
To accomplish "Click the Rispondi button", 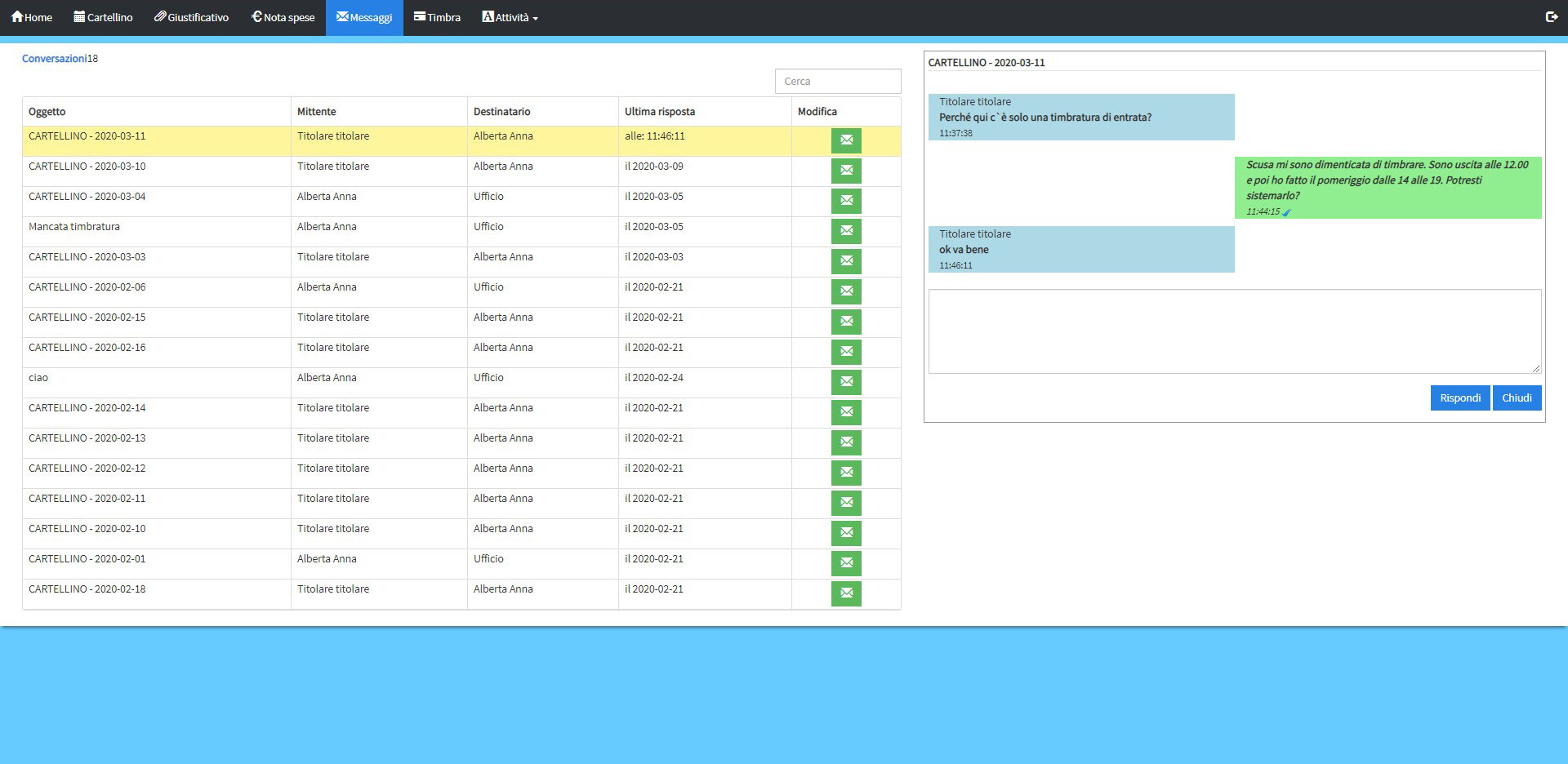I will [1460, 398].
